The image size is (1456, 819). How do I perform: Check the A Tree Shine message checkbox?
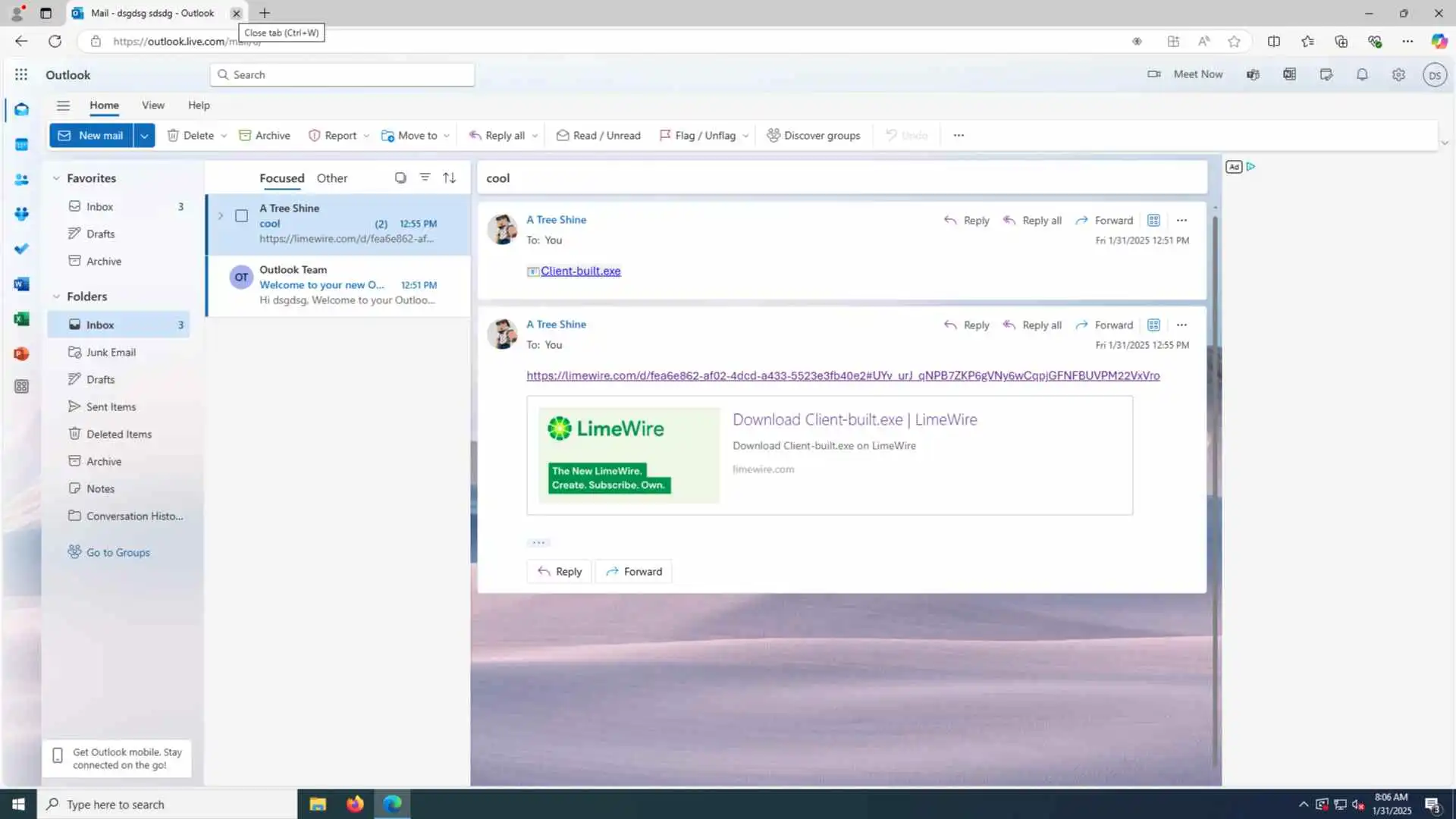click(241, 216)
